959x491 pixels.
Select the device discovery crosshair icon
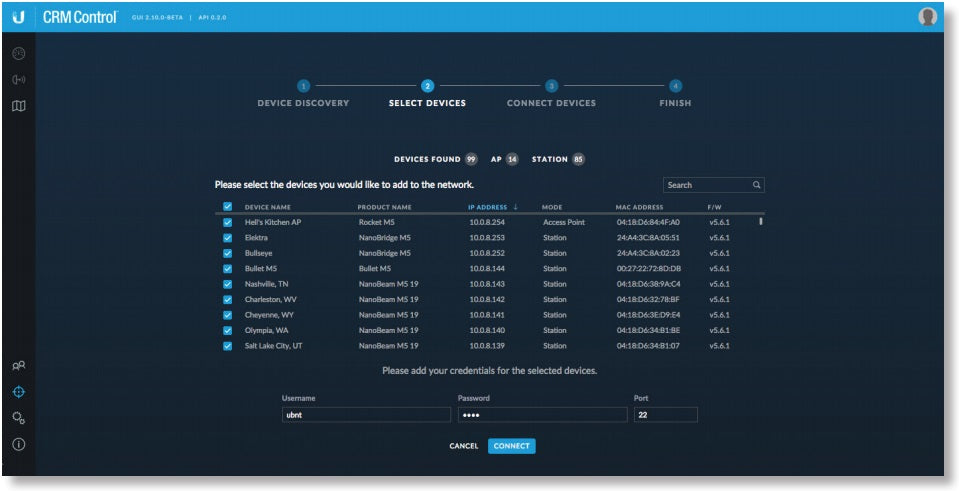click(19, 392)
